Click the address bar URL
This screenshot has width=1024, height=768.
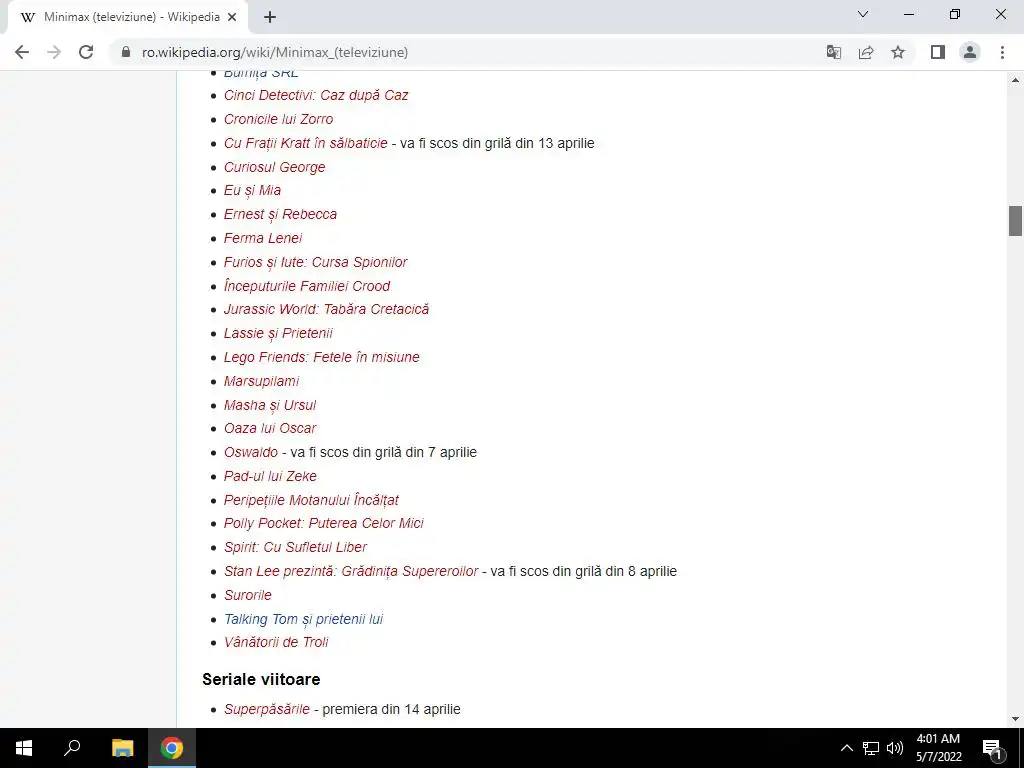coord(275,52)
